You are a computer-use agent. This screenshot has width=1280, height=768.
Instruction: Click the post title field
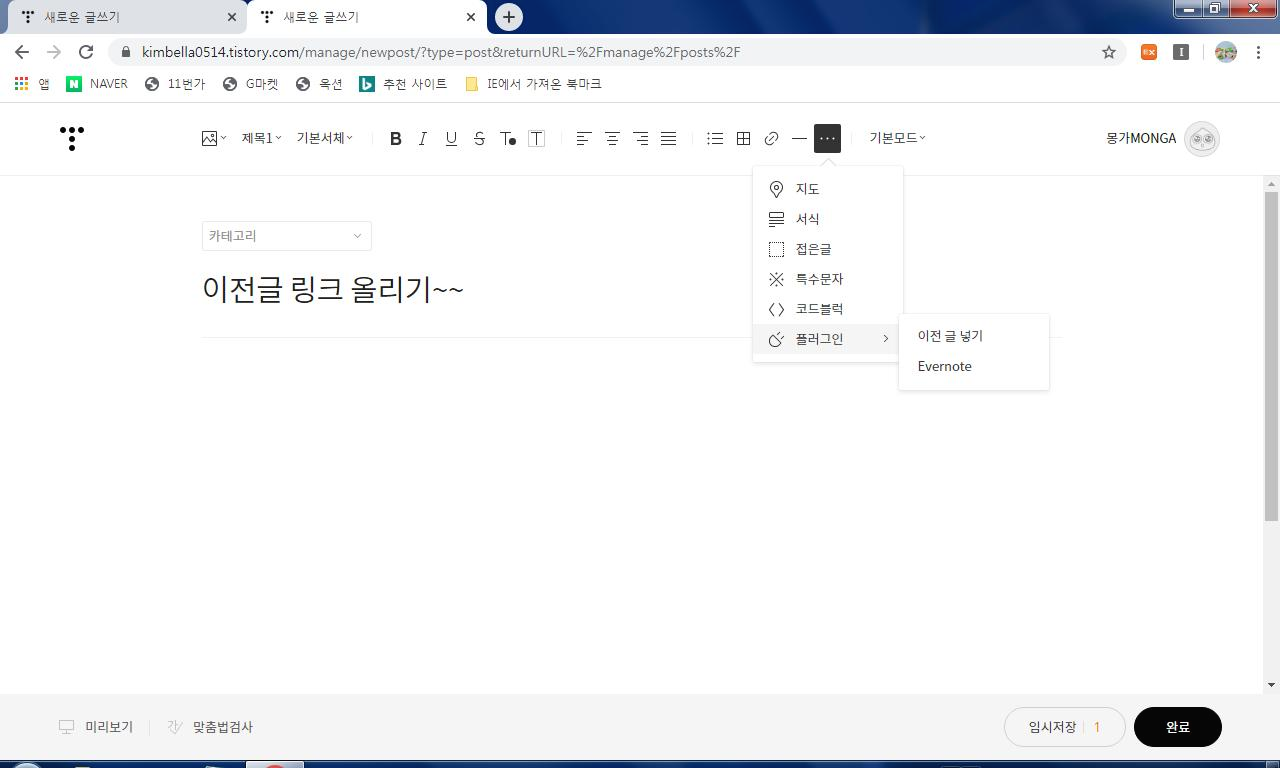632,290
